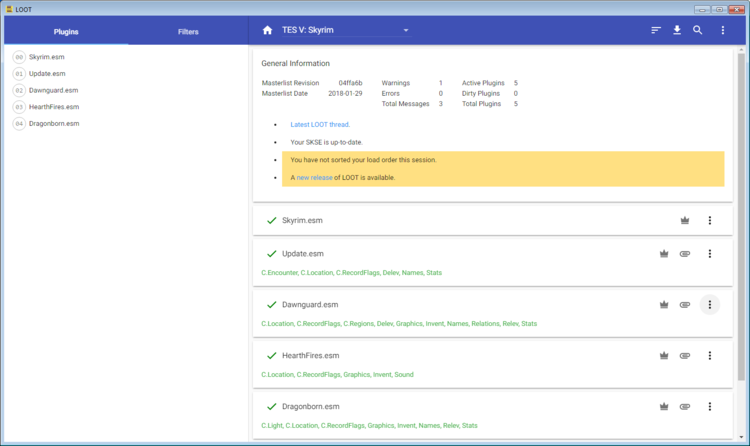Click the 'Your SKSE is up-to-date' message
Image resolution: width=750 pixels, height=446 pixels.
click(326, 142)
